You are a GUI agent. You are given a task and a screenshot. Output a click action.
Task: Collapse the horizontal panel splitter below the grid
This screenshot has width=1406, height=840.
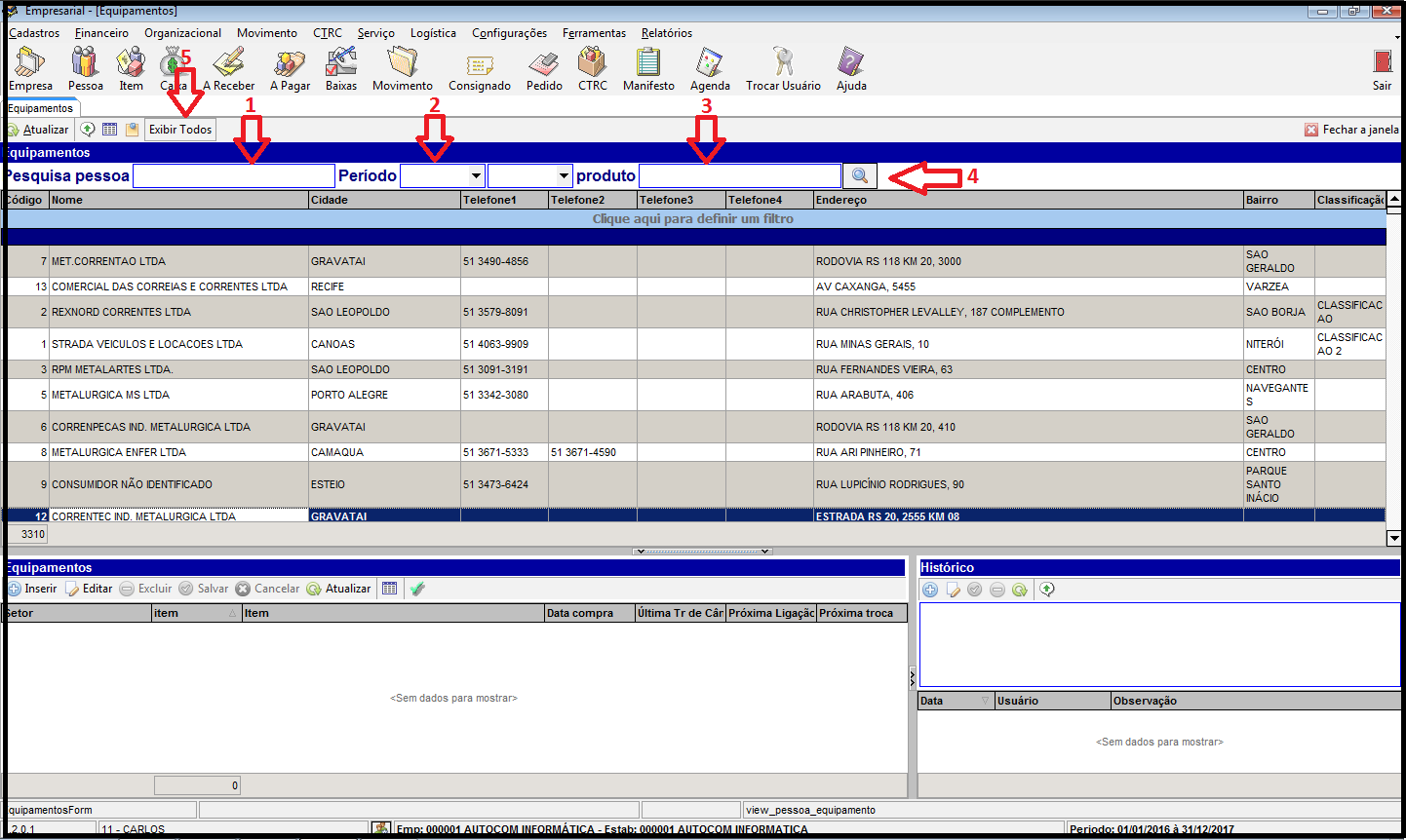coord(702,552)
